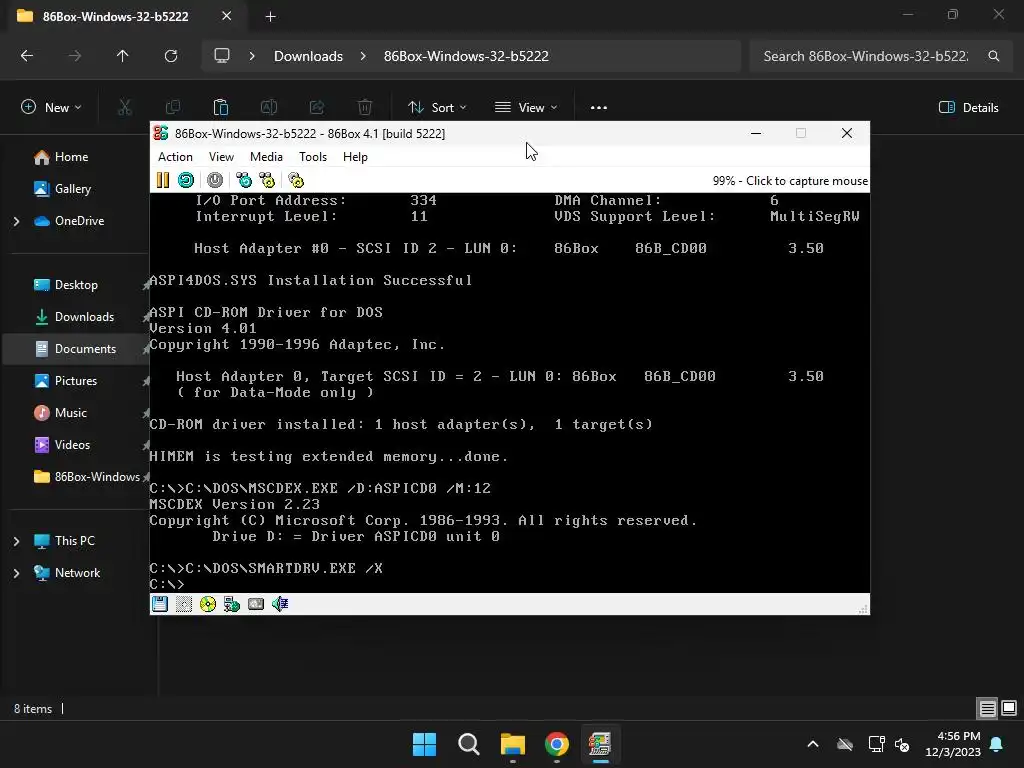
Task: Open the Help menu in 86Box
Action: point(355,157)
